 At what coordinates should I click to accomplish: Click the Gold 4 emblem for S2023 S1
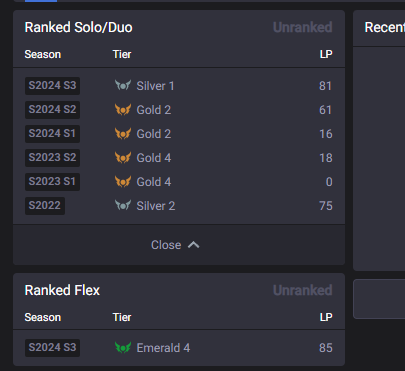[x=123, y=181]
